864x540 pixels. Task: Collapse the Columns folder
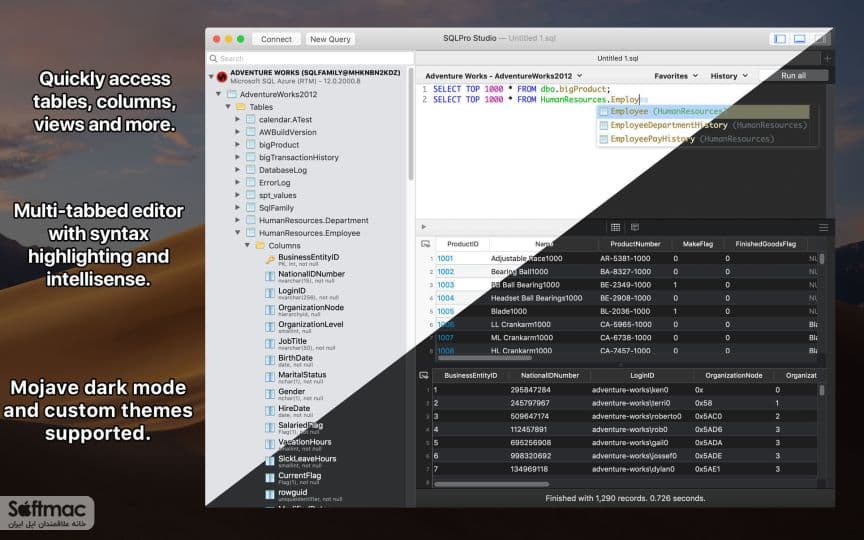(247, 245)
